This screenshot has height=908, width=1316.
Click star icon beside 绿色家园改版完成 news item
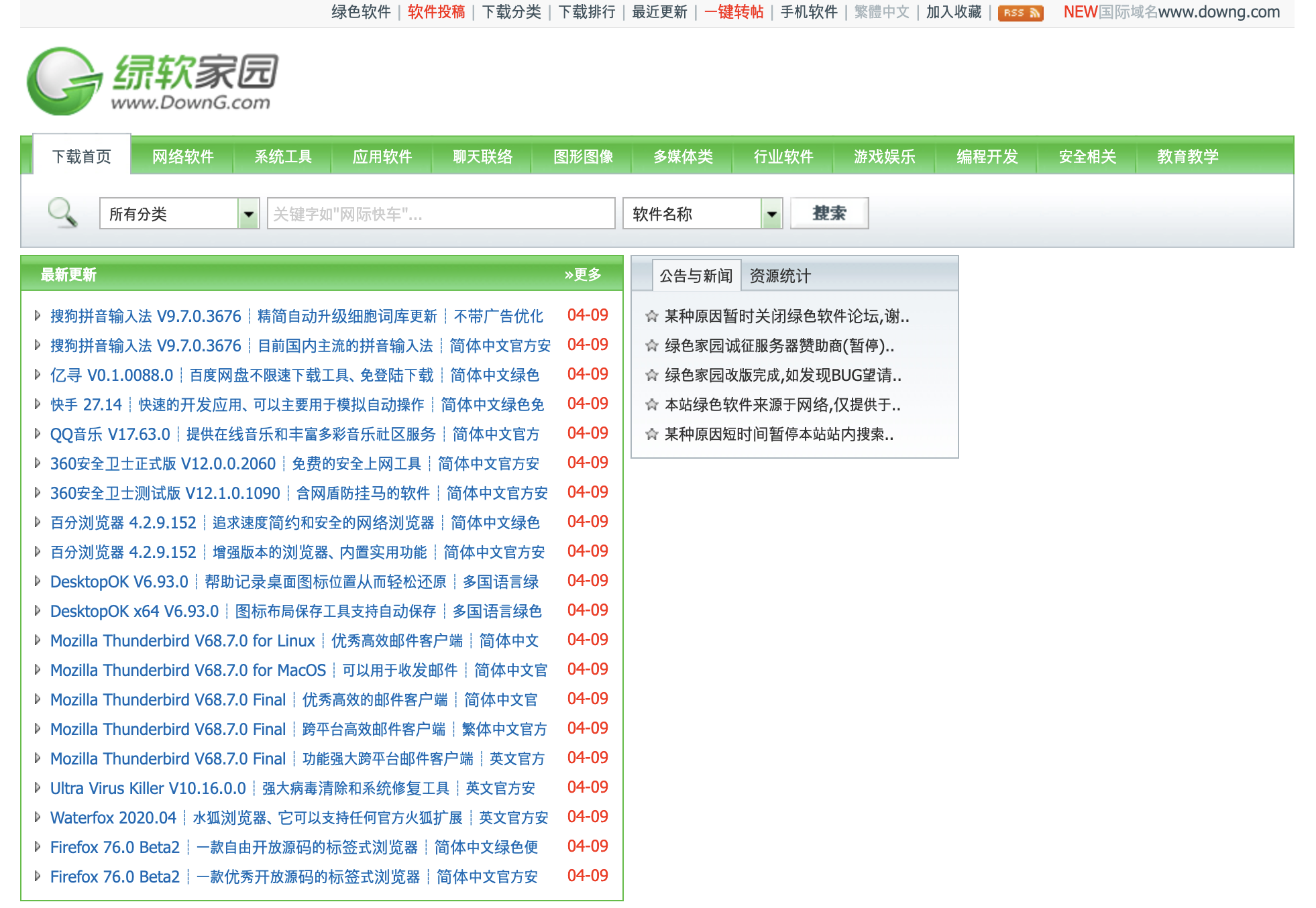651,376
